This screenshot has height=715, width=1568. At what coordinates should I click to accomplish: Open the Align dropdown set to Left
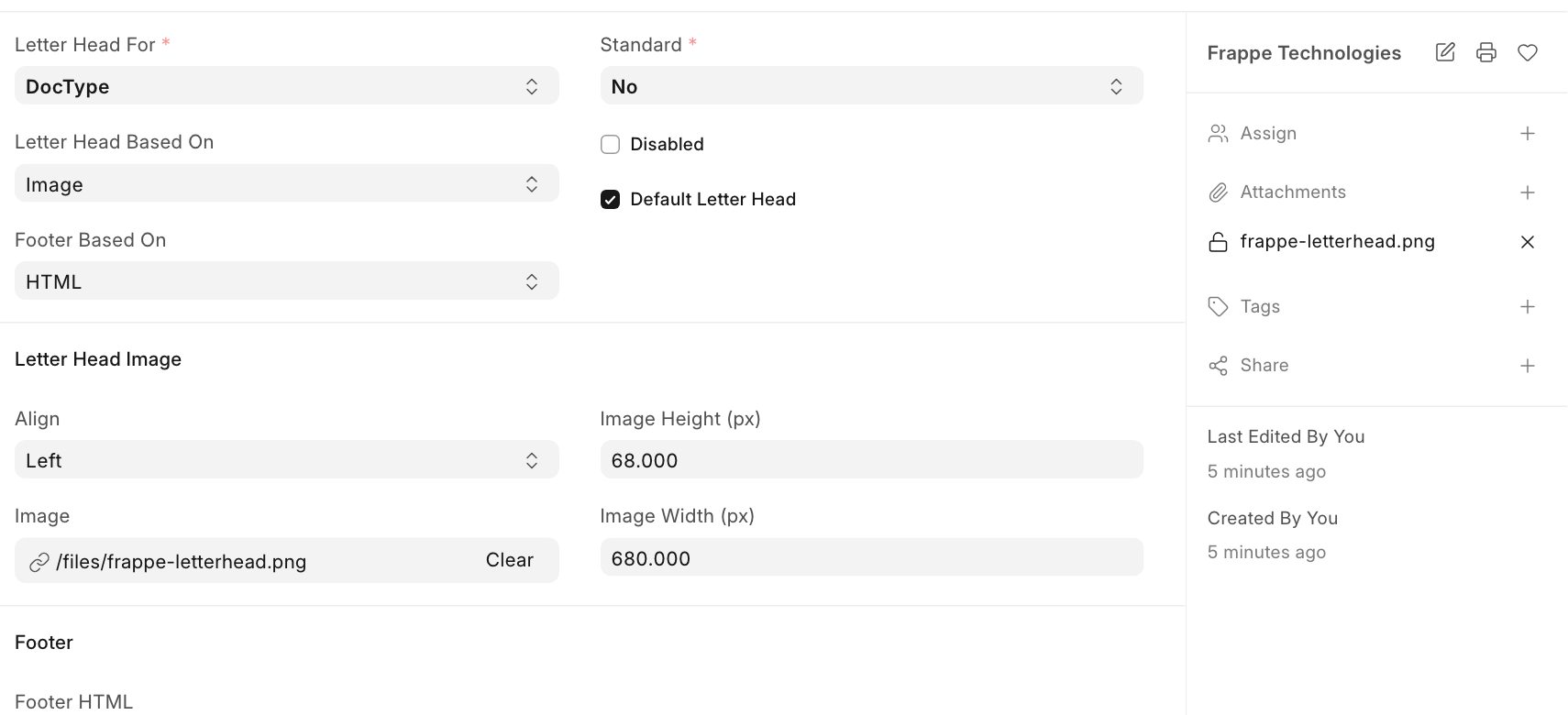tap(286, 460)
